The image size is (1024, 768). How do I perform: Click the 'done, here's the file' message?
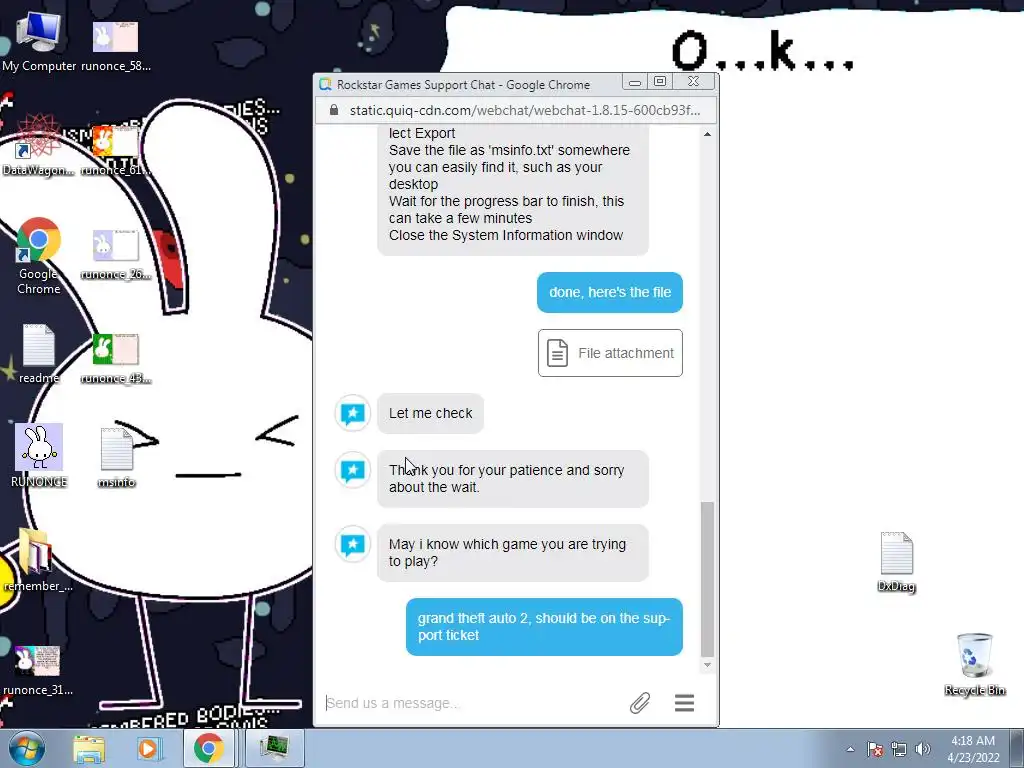pos(610,293)
